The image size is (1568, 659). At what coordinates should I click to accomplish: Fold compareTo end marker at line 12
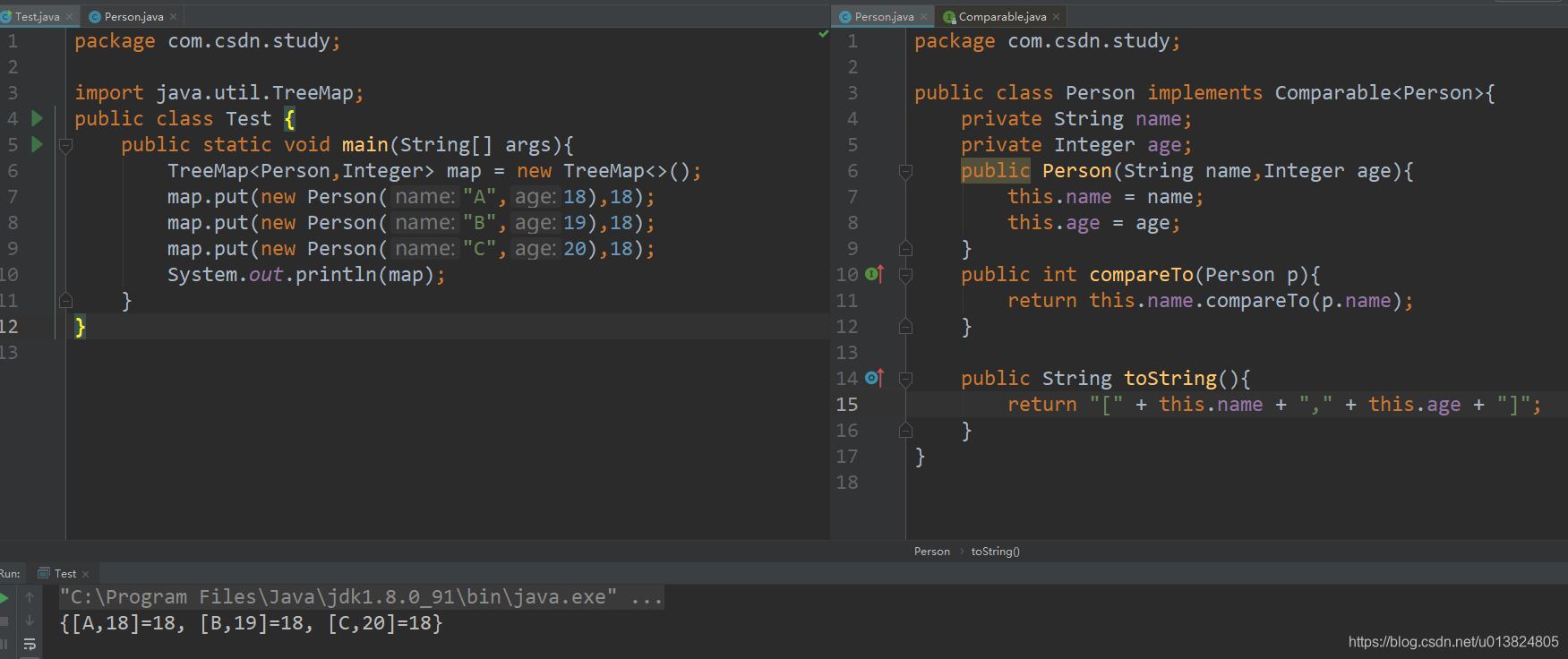click(x=905, y=326)
